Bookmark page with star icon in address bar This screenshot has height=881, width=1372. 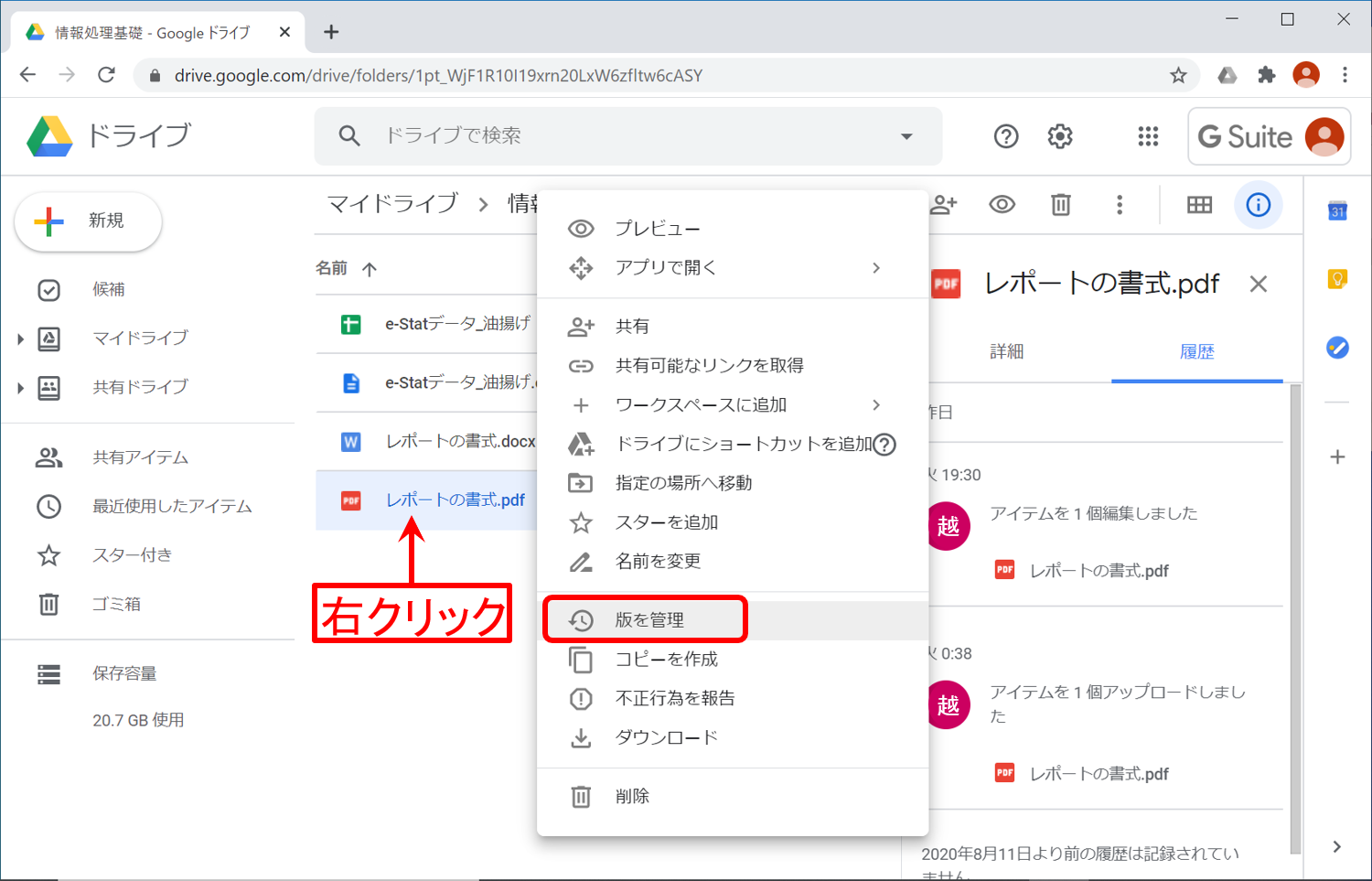(x=1178, y=75)
